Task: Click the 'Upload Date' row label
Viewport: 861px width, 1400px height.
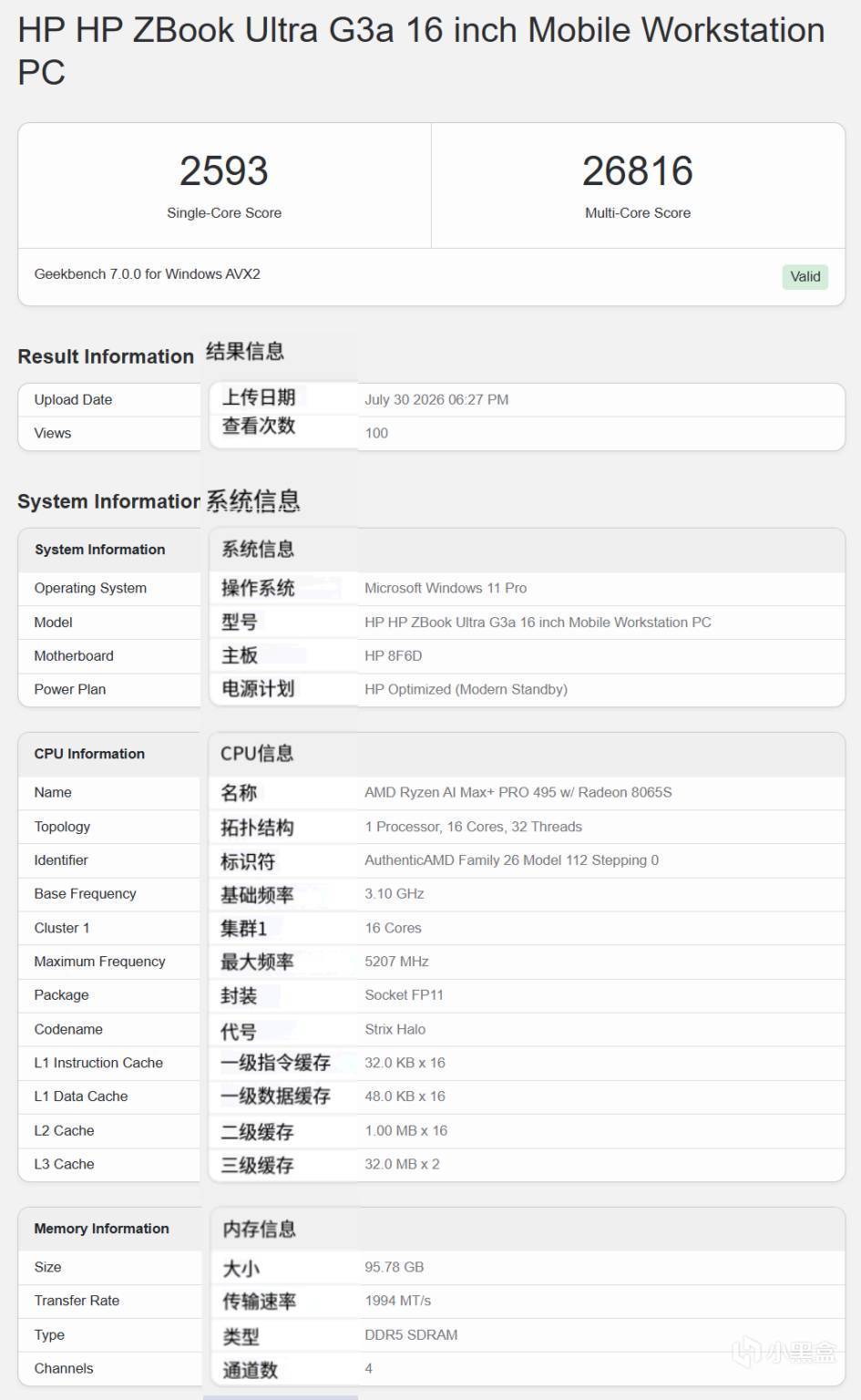Action: coord(73,399)
